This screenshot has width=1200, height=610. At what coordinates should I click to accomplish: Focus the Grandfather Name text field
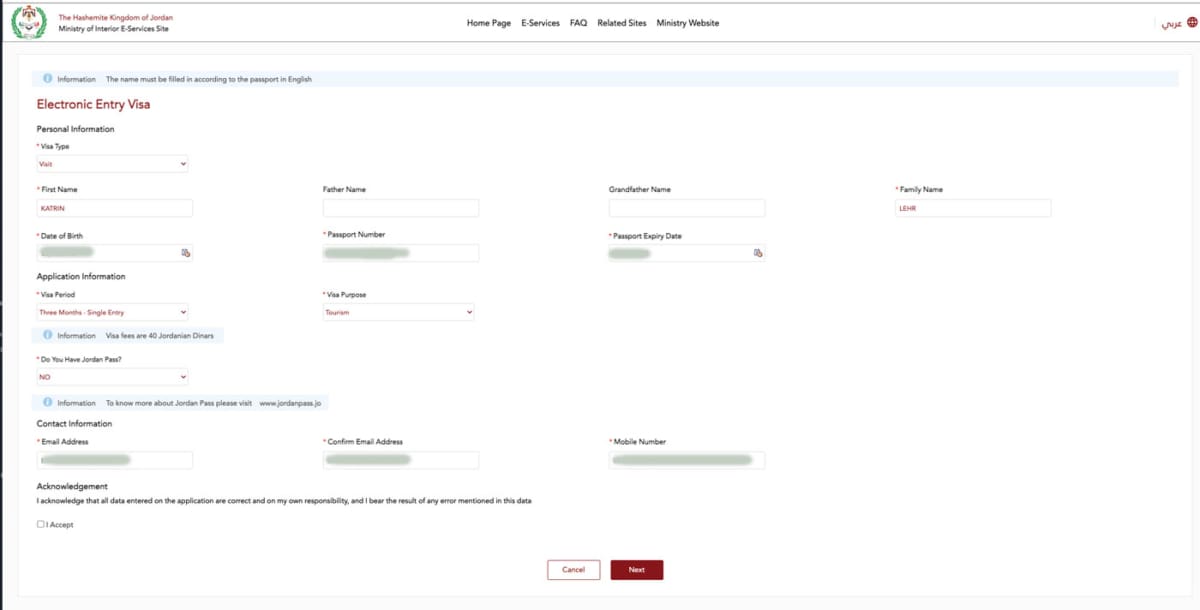(686, 208)
